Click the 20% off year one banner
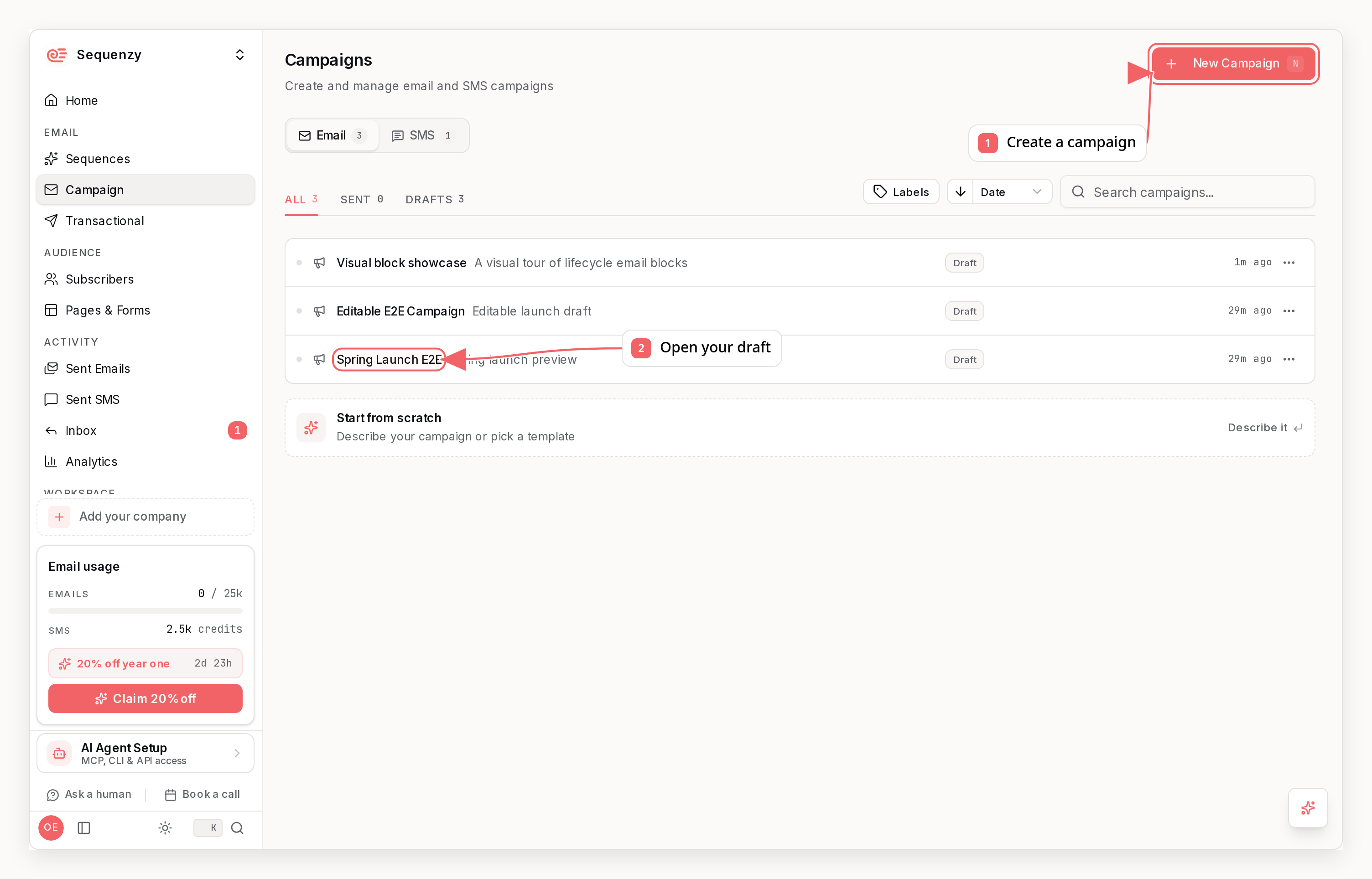Viewport: 1372px width, 879px height. click(145, 663)
